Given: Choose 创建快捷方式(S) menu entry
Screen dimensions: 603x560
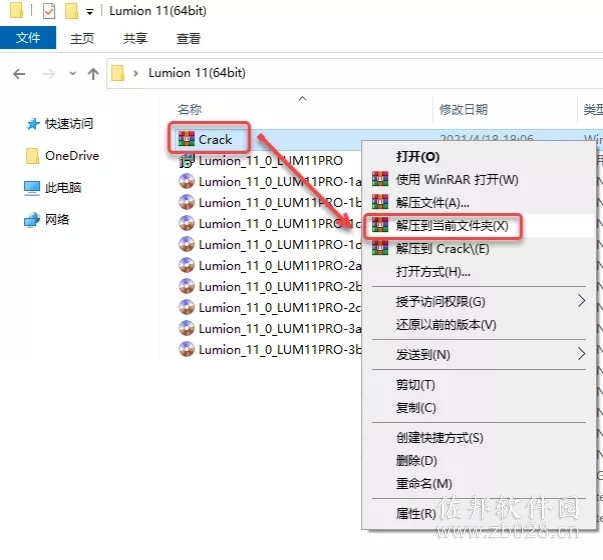Looking at the screenshot, I should pos(440,437).
